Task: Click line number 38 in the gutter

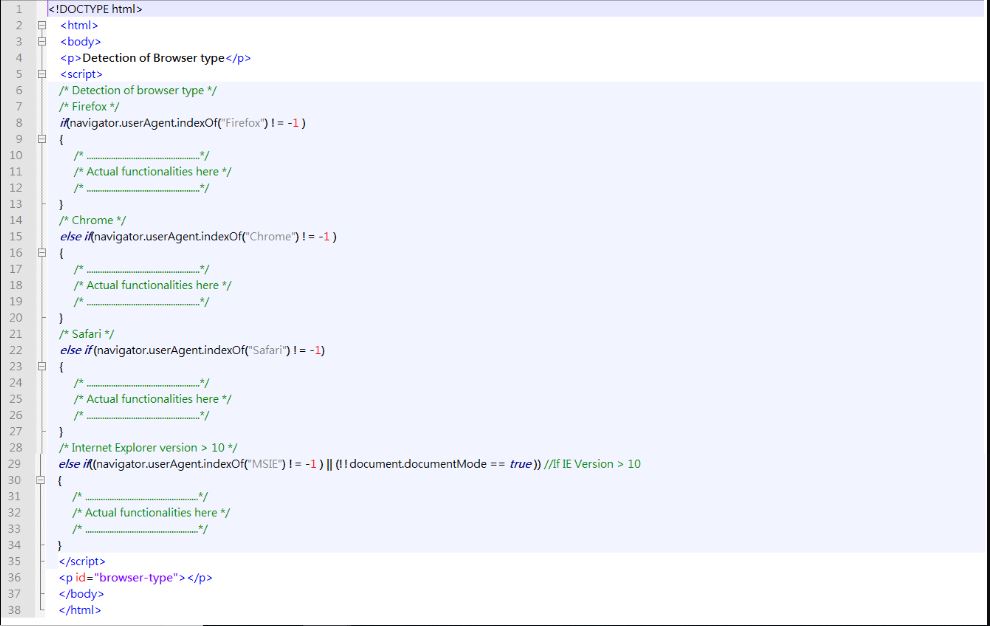Action: (x=16, y=610)
